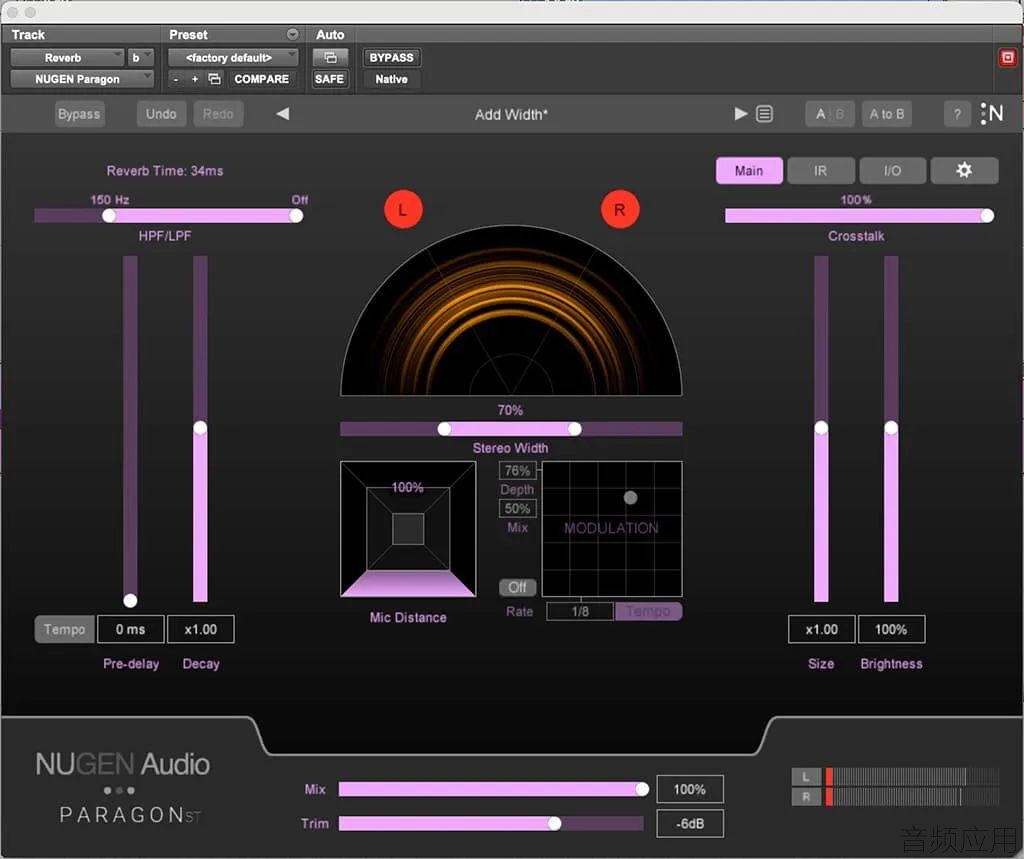The image size is (1024, 859).
Task: Click the Decay vertical slider handle
Action: 200,428
